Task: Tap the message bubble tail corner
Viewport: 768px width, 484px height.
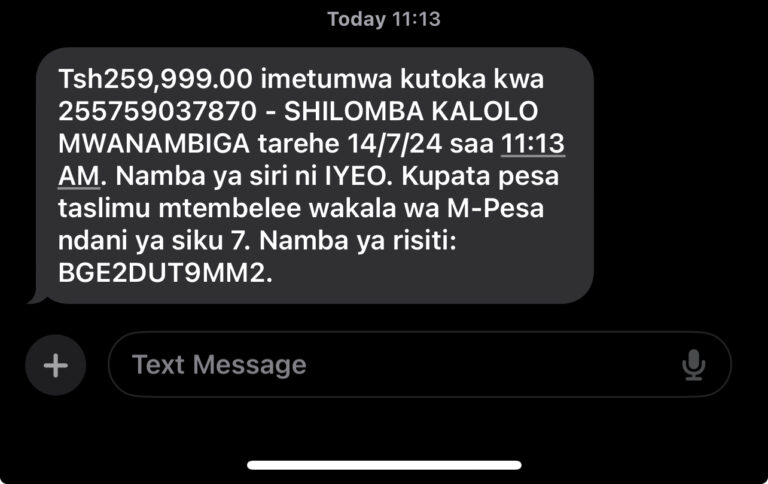Action: tap(37, 297)
